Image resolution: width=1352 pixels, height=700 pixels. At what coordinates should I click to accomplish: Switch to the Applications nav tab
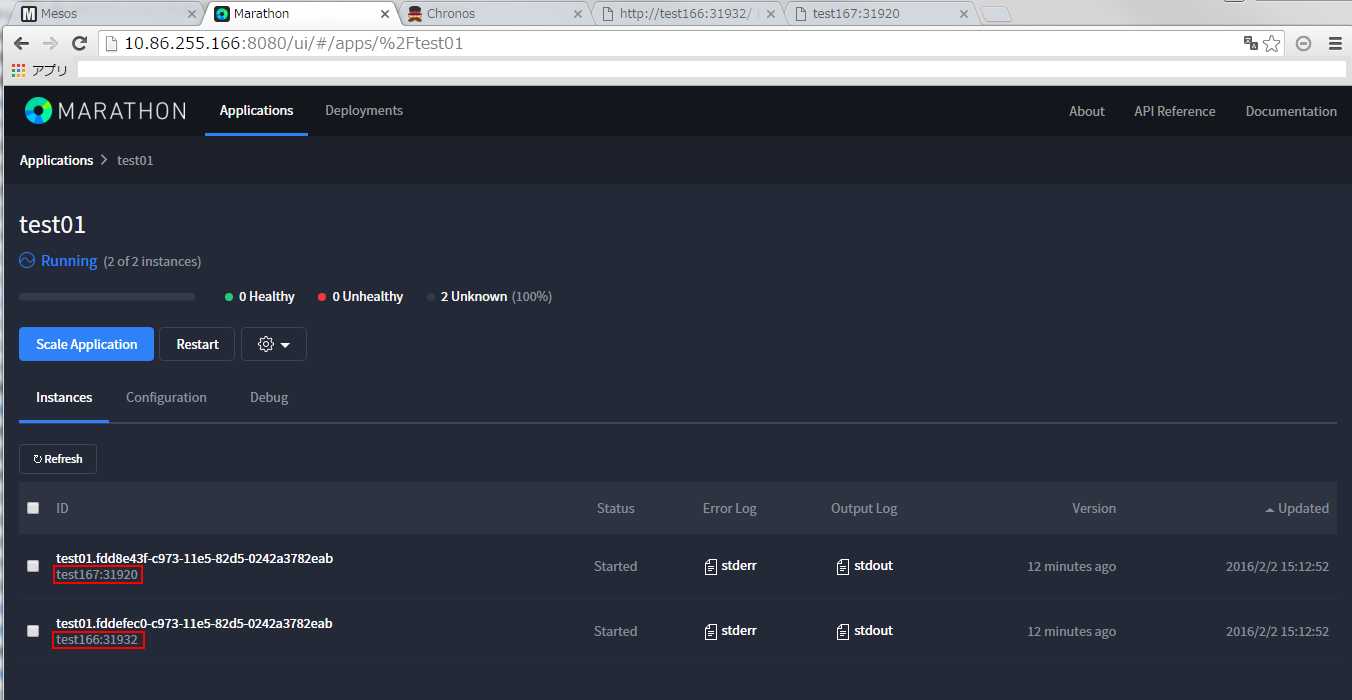pos(256,110)
